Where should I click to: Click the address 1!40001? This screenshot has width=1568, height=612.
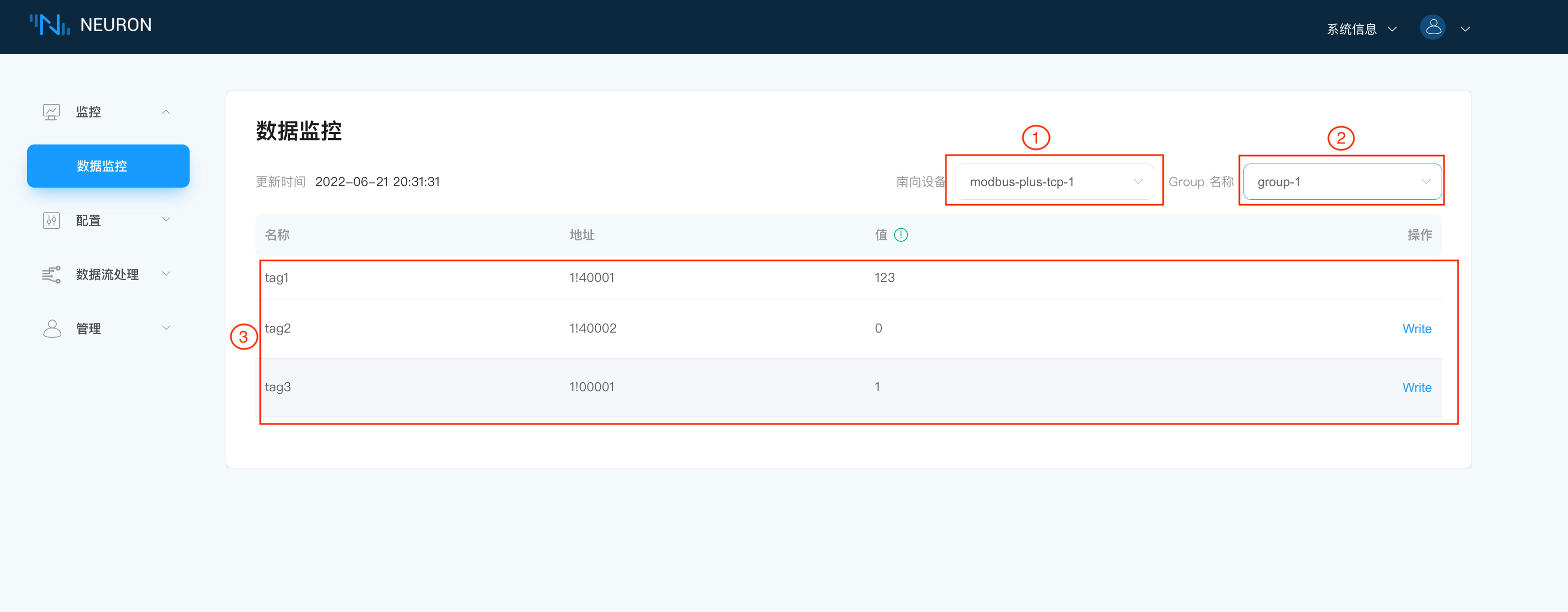pyautogui.click(x=592, y=278)
